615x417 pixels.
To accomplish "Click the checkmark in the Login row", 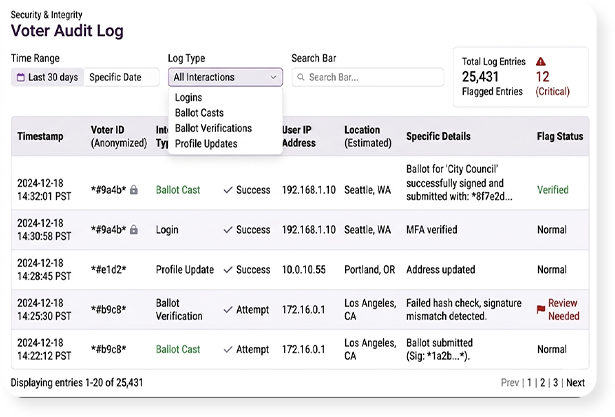I will pos(228,230).
